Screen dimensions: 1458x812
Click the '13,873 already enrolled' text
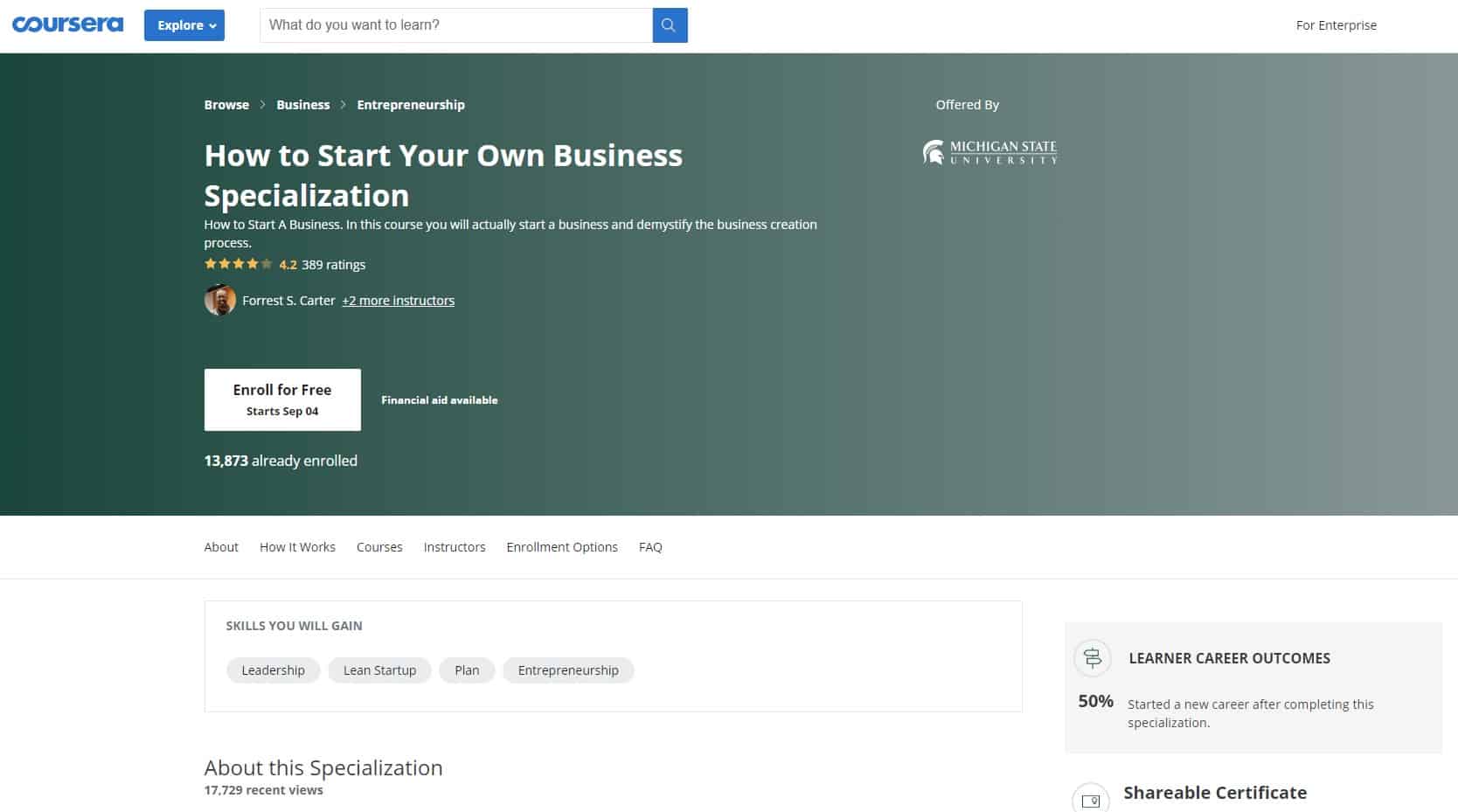[x=281, y=461]
